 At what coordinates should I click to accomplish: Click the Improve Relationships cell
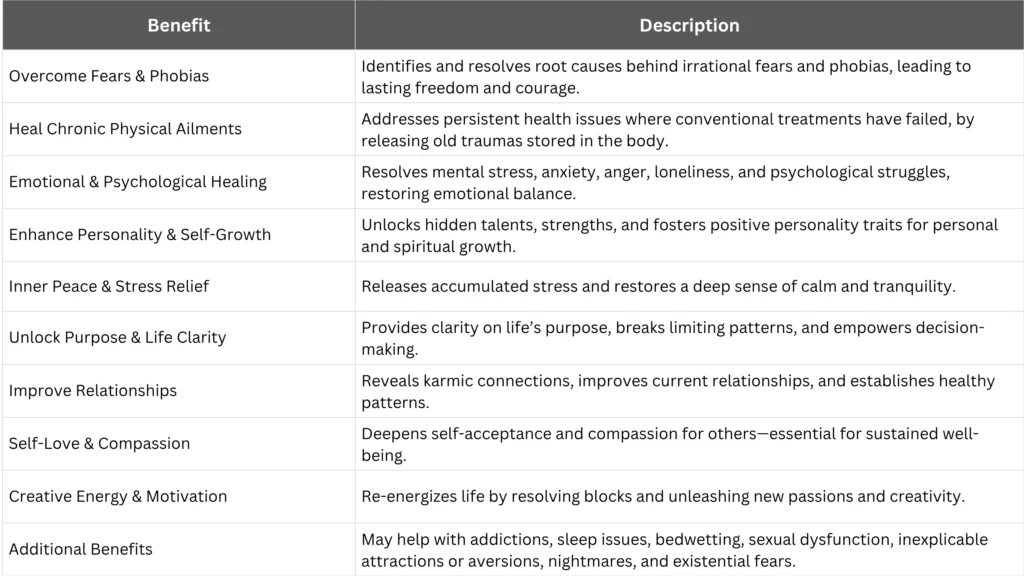point(93,391)
